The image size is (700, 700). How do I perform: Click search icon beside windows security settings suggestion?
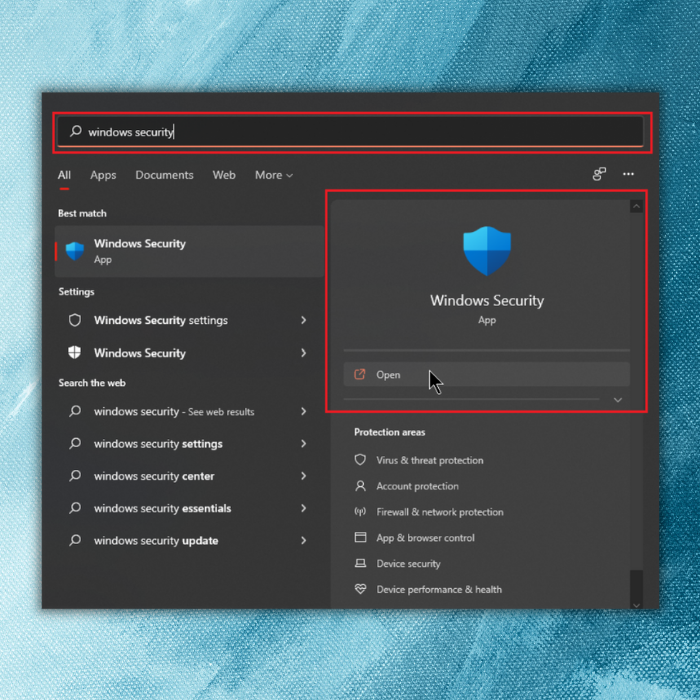coord(75,443)
